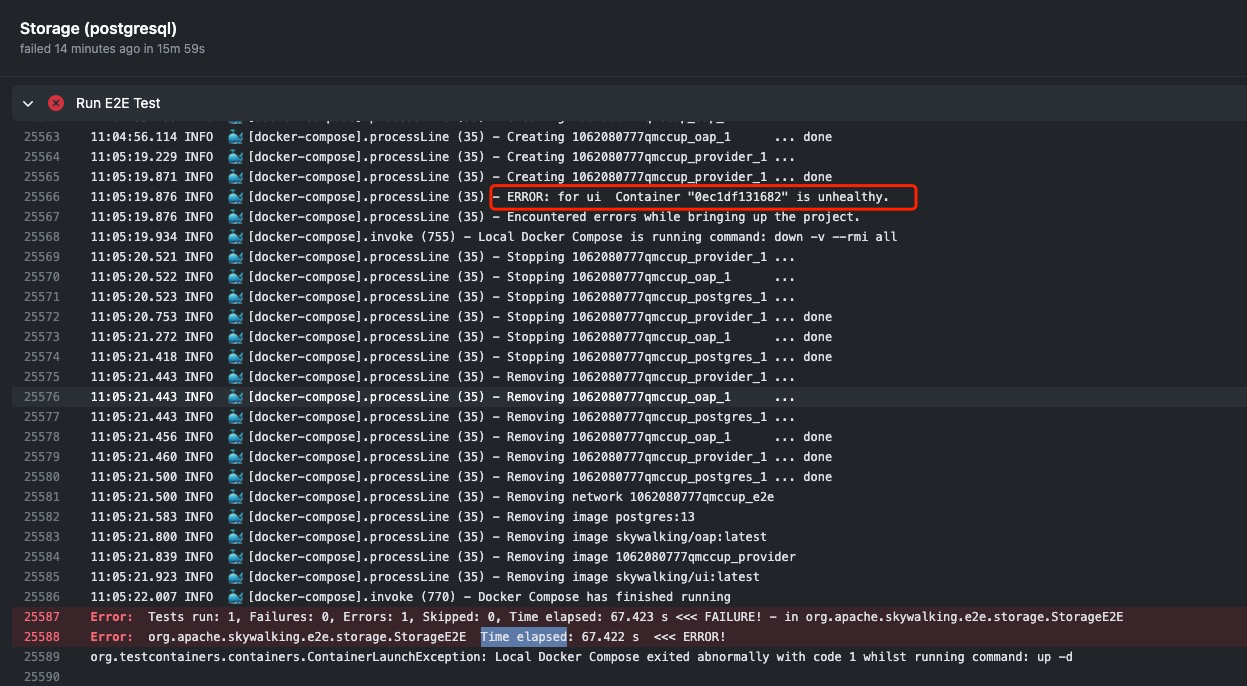1247x686 pixels.
Task: Click 'Removing image skywalking/oap:latest' log text
Action: [636, 537]
